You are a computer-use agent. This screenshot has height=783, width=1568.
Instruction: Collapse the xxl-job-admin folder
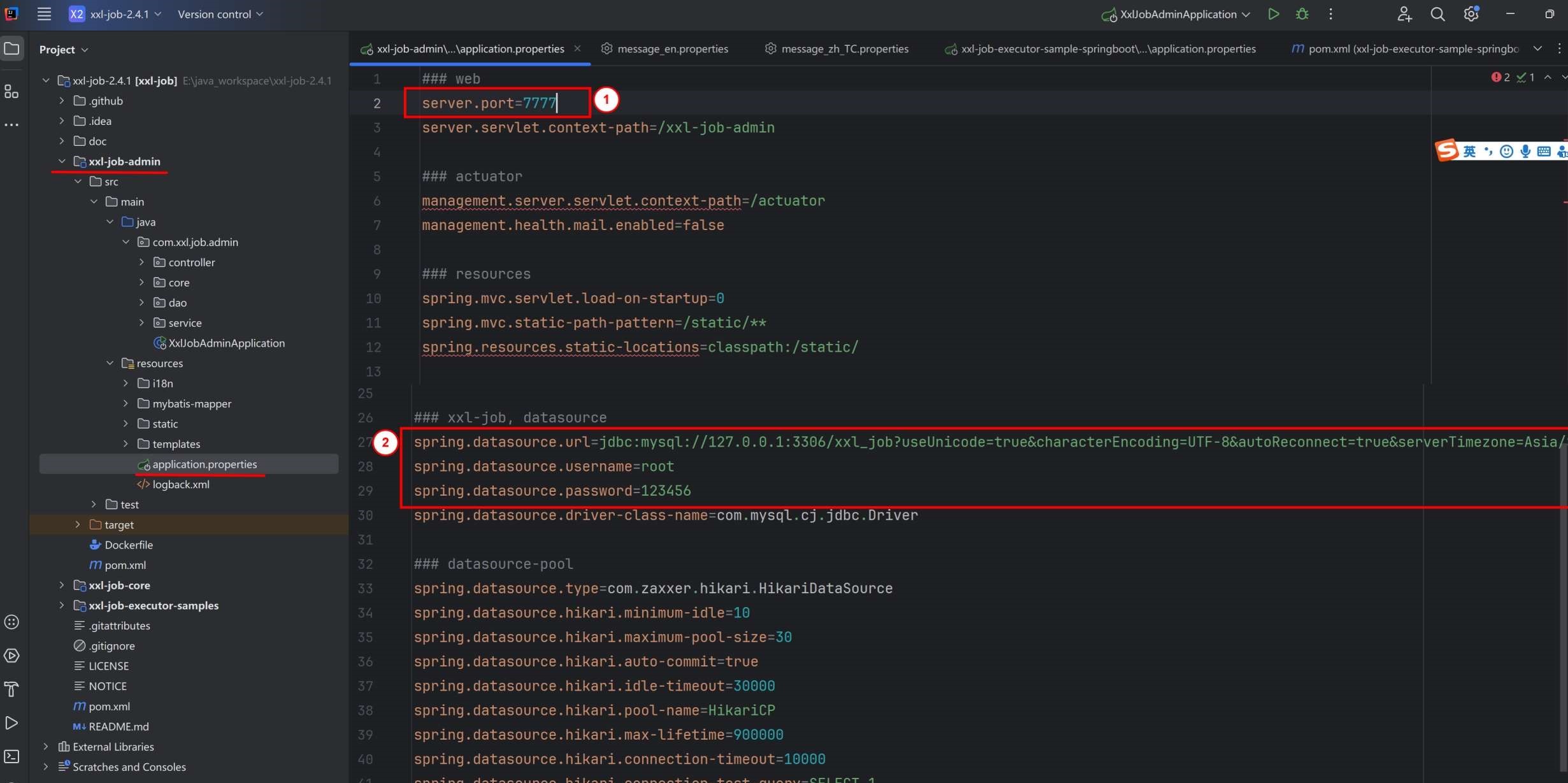(62, 161)
